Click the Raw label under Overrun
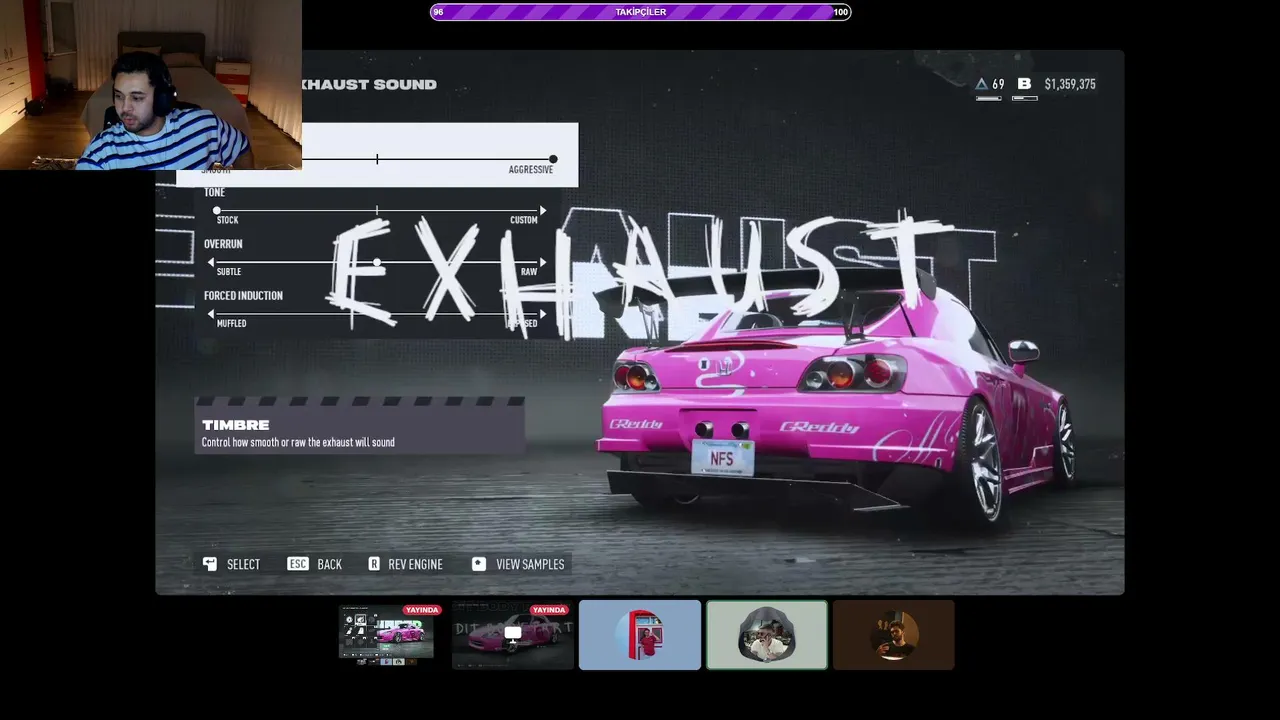 pyautogui.click(x=529, y=272)
